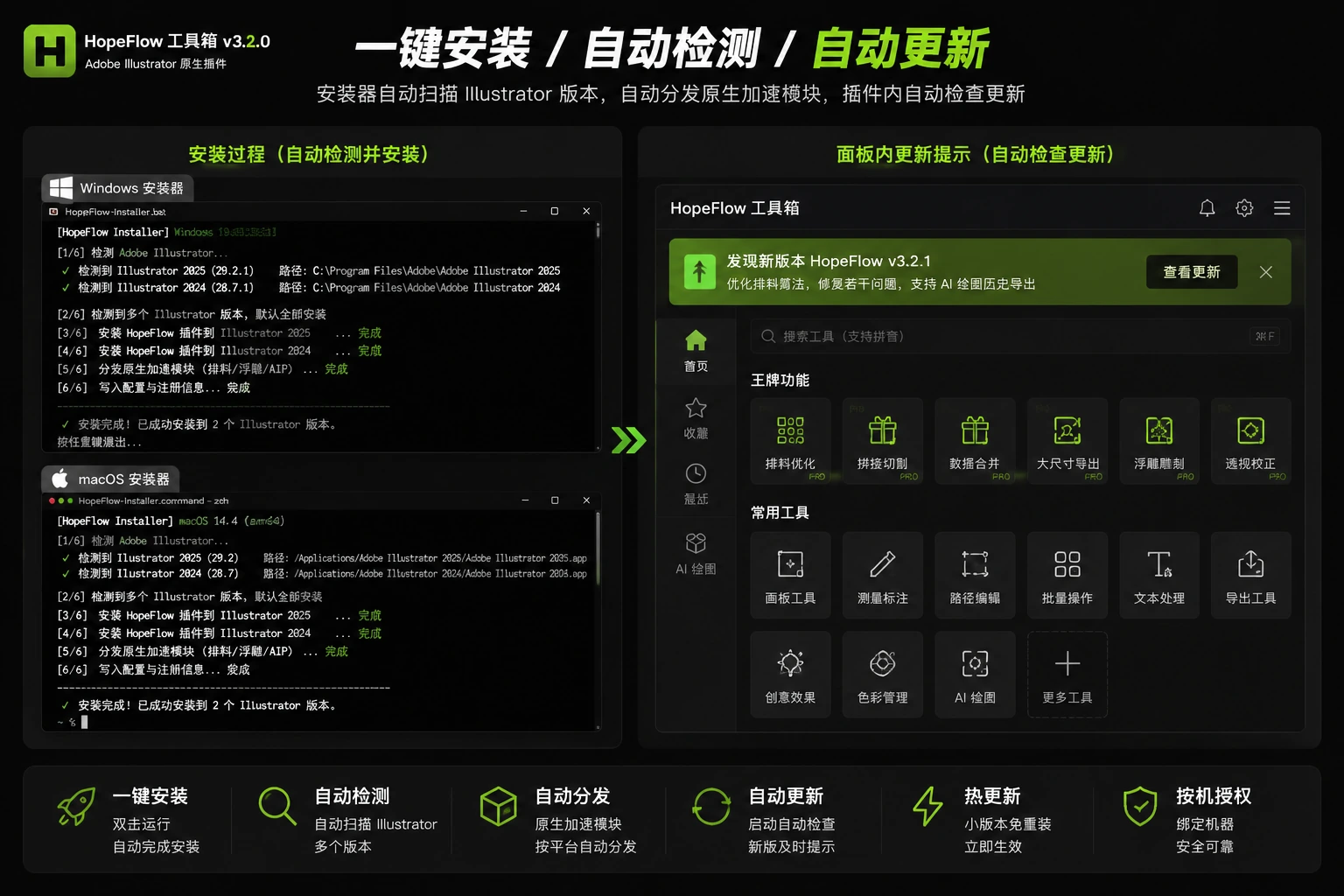
Task: Open the notification bell in HopeFlow panel
Action: [1207, 208]
